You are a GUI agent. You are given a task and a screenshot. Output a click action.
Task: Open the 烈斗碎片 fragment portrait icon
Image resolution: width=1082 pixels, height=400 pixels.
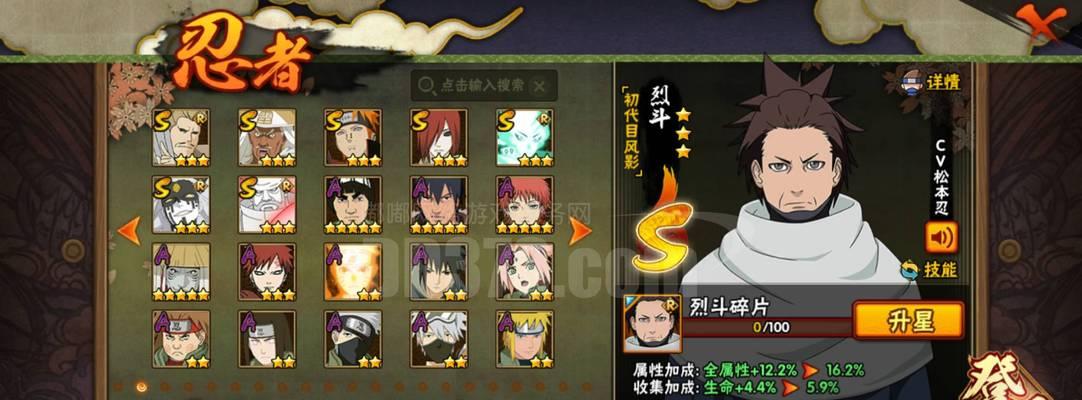[652, 324]
